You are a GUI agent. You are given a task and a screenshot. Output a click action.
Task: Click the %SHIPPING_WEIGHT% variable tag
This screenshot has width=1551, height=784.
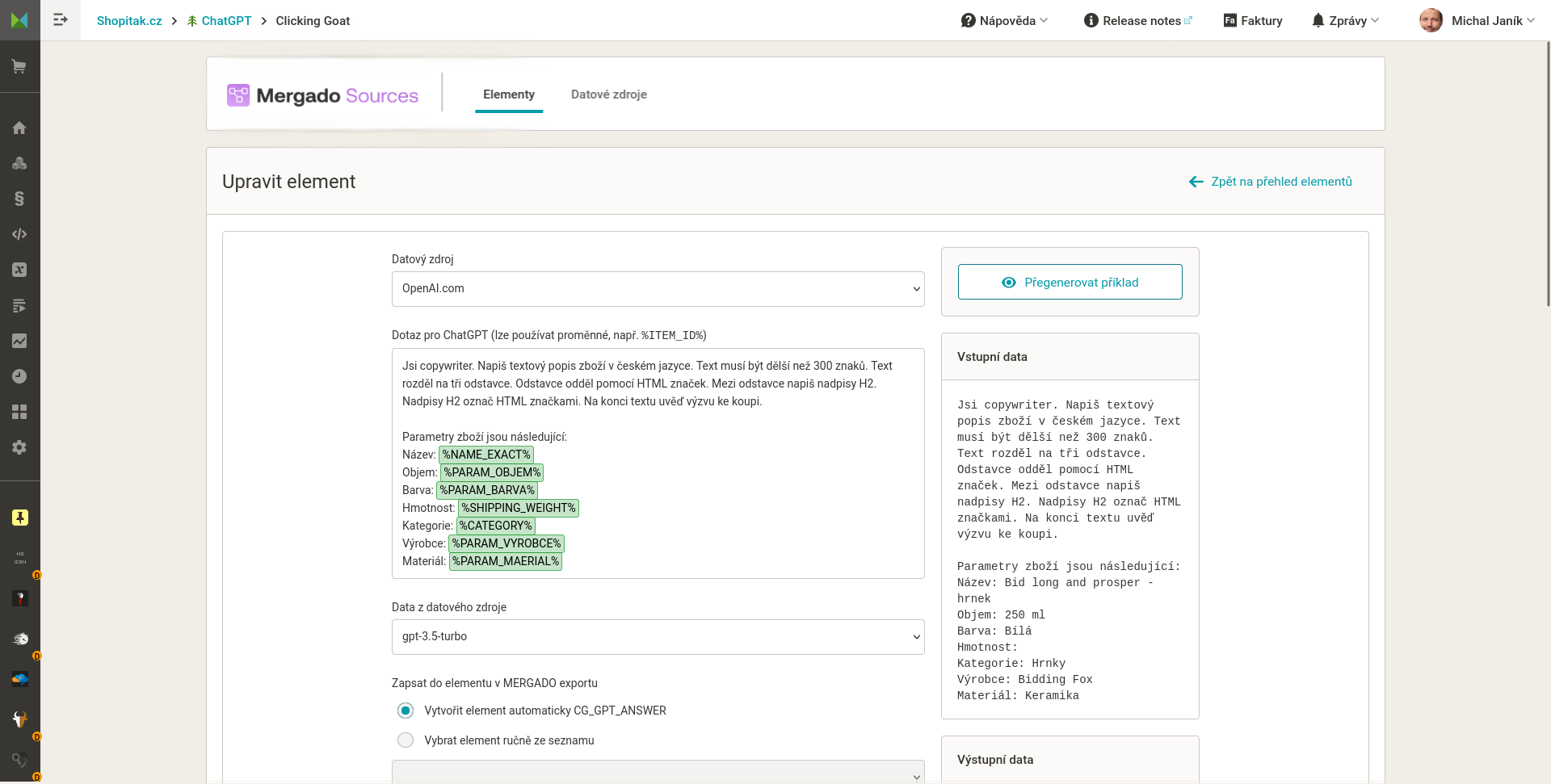pyautogui.click(x=519, y=508)
